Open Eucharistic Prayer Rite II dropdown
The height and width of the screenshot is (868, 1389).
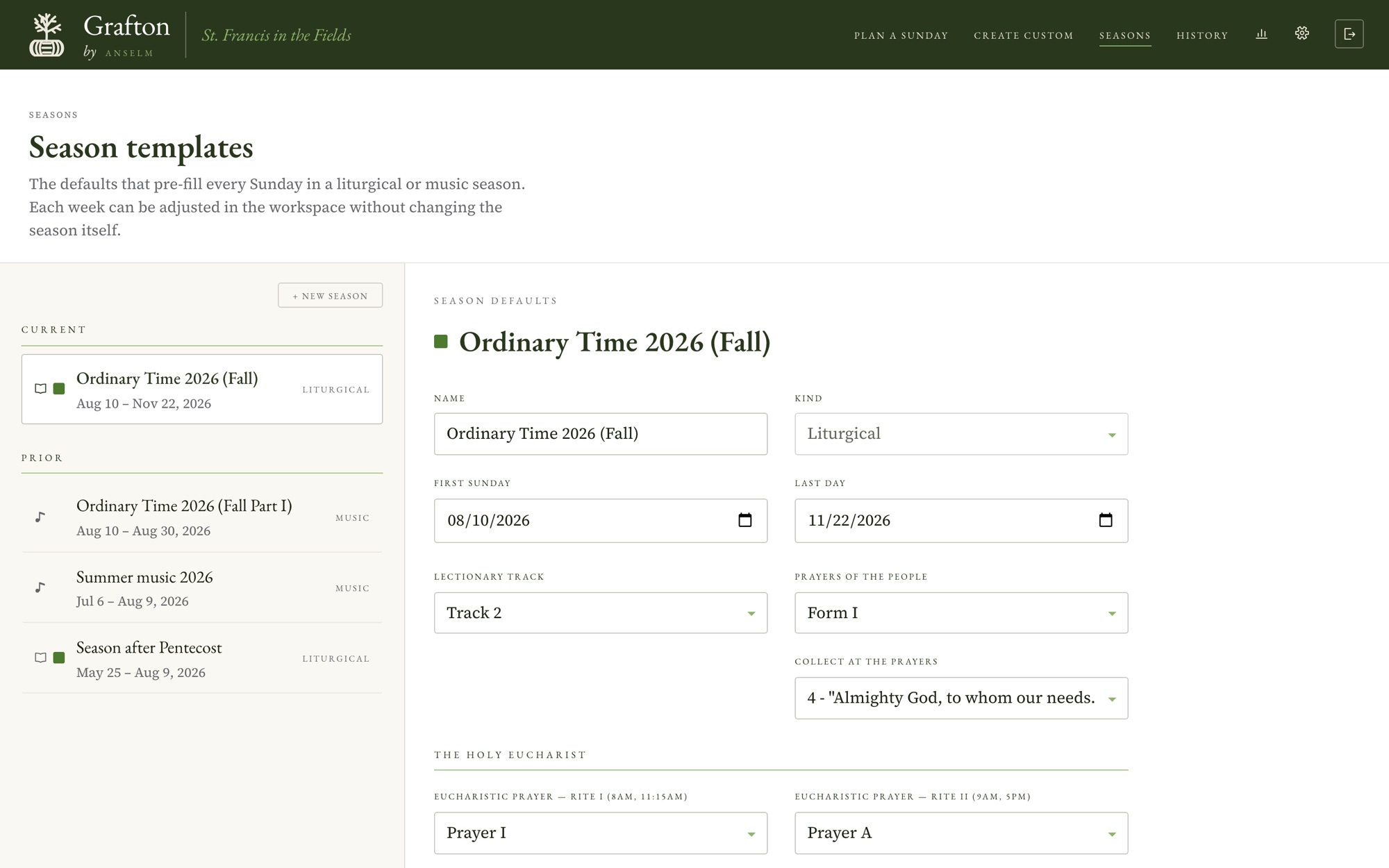click(961, 833)
